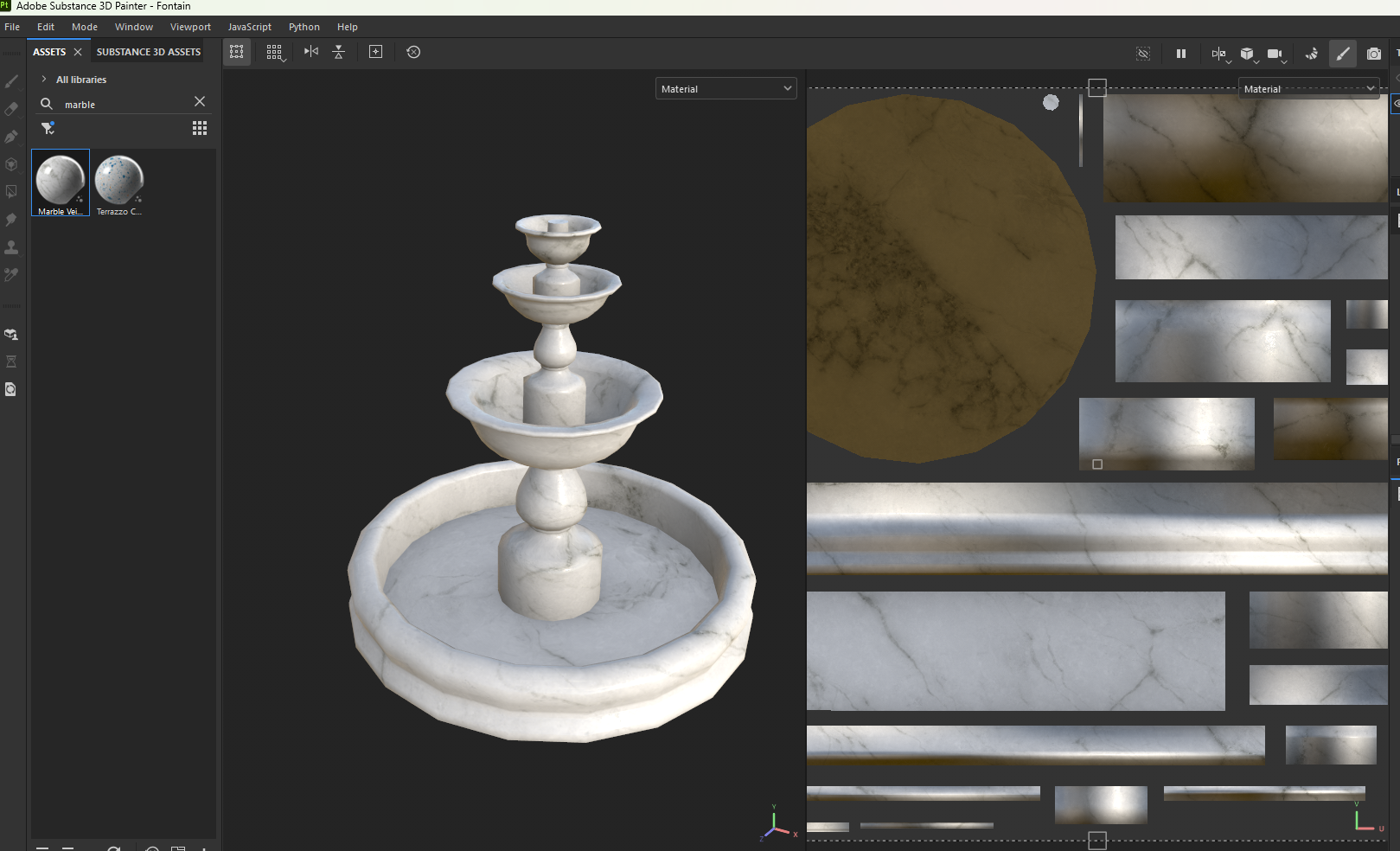Select the Eraser tool
This screenshot has height=851, width=1400.
11,109
